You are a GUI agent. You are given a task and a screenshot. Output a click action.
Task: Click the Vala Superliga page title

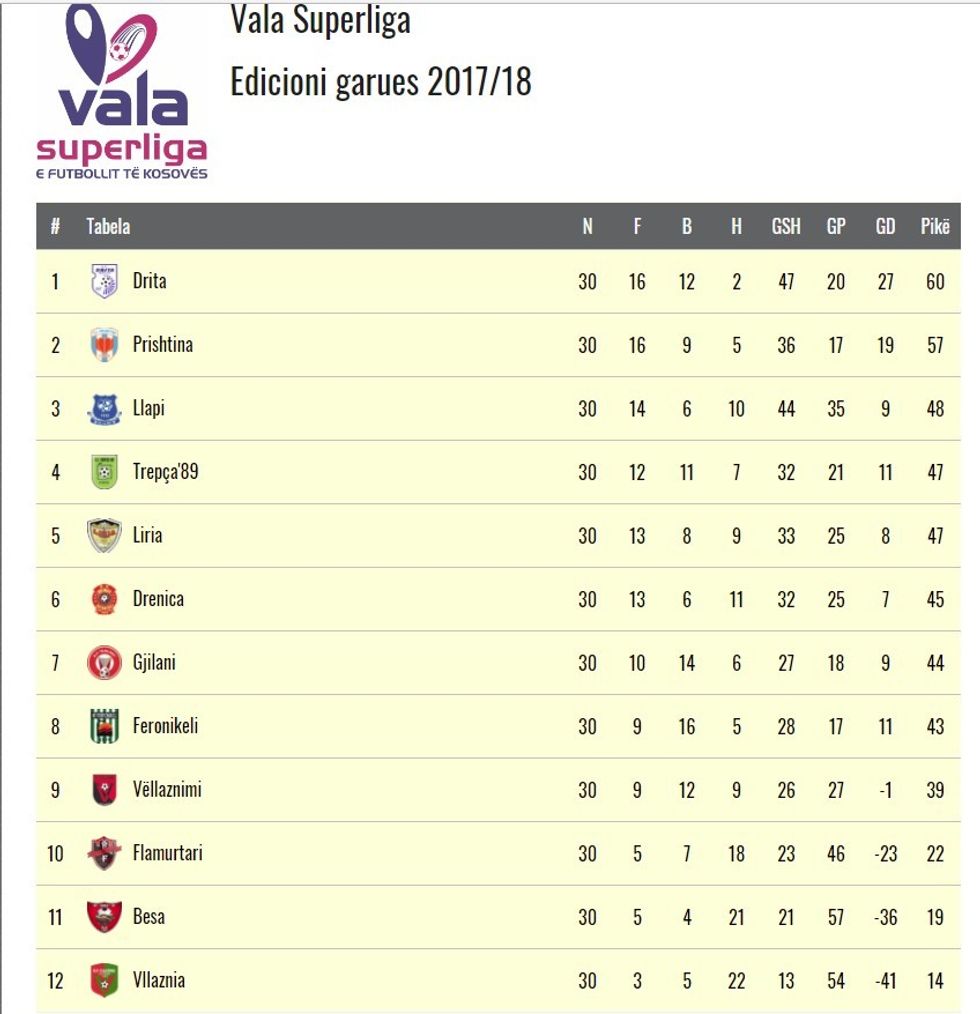pyautogui.click(x=320, y=19)
